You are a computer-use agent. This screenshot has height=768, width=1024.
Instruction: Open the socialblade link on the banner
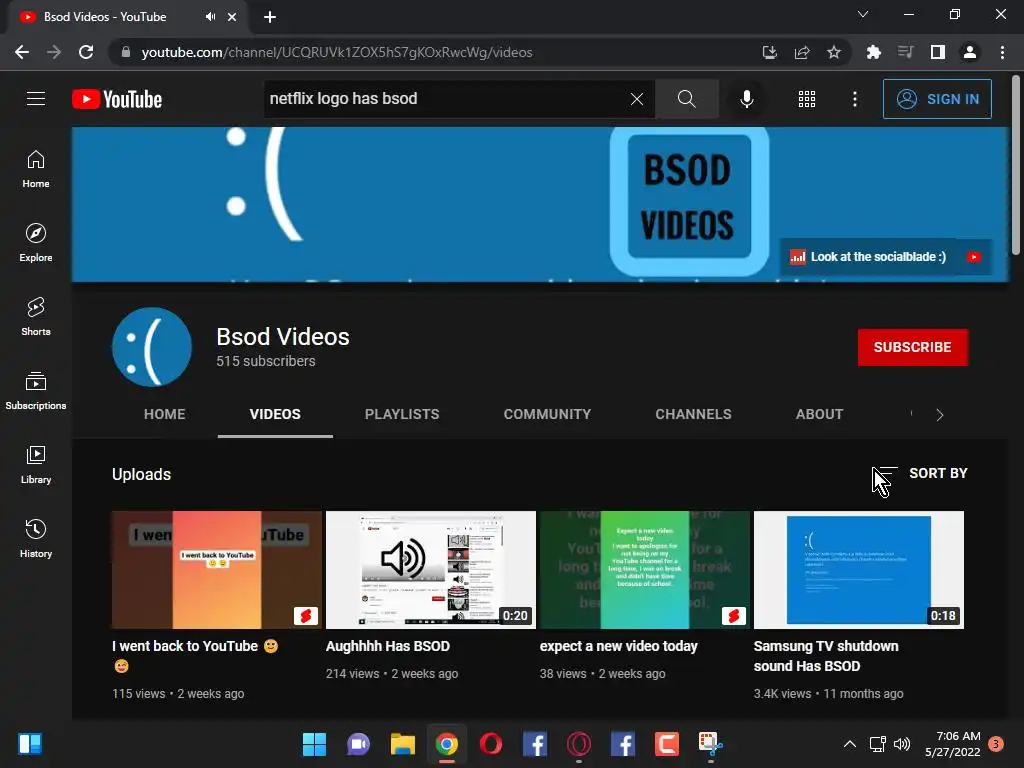coord(869,257)
